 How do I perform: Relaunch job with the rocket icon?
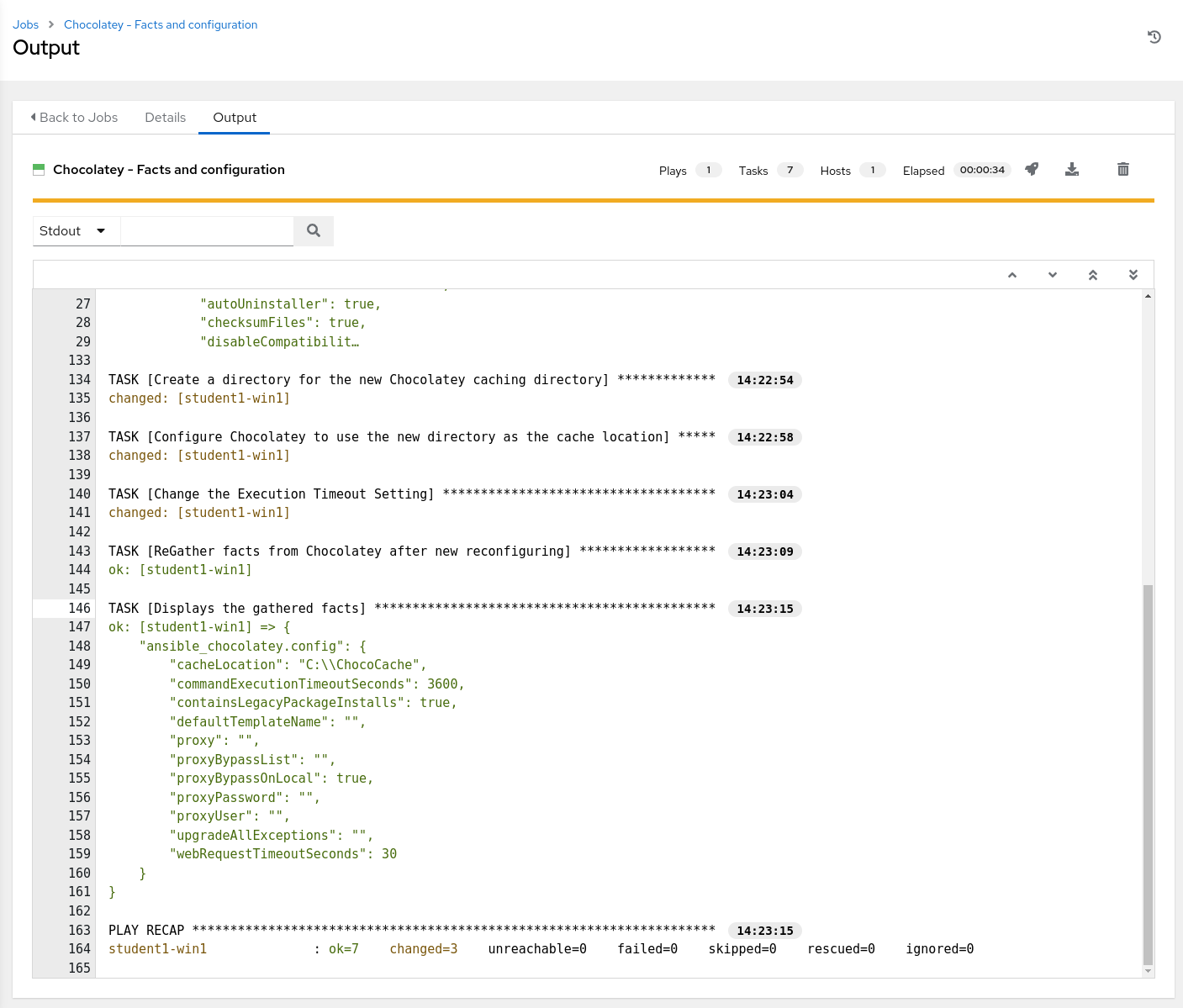(x=1032, y=169)
